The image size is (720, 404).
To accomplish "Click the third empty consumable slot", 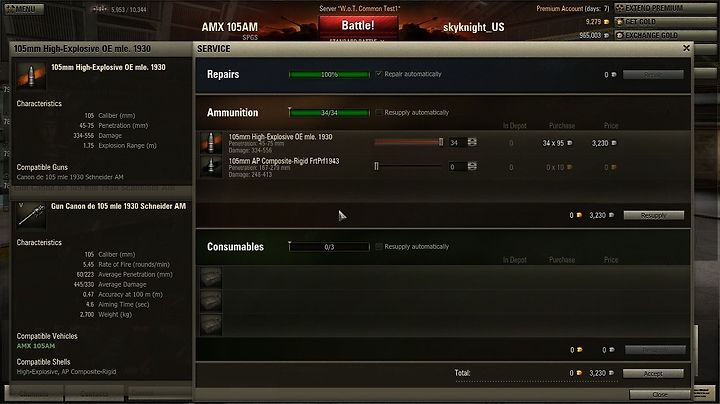I will tap(211, 325).
